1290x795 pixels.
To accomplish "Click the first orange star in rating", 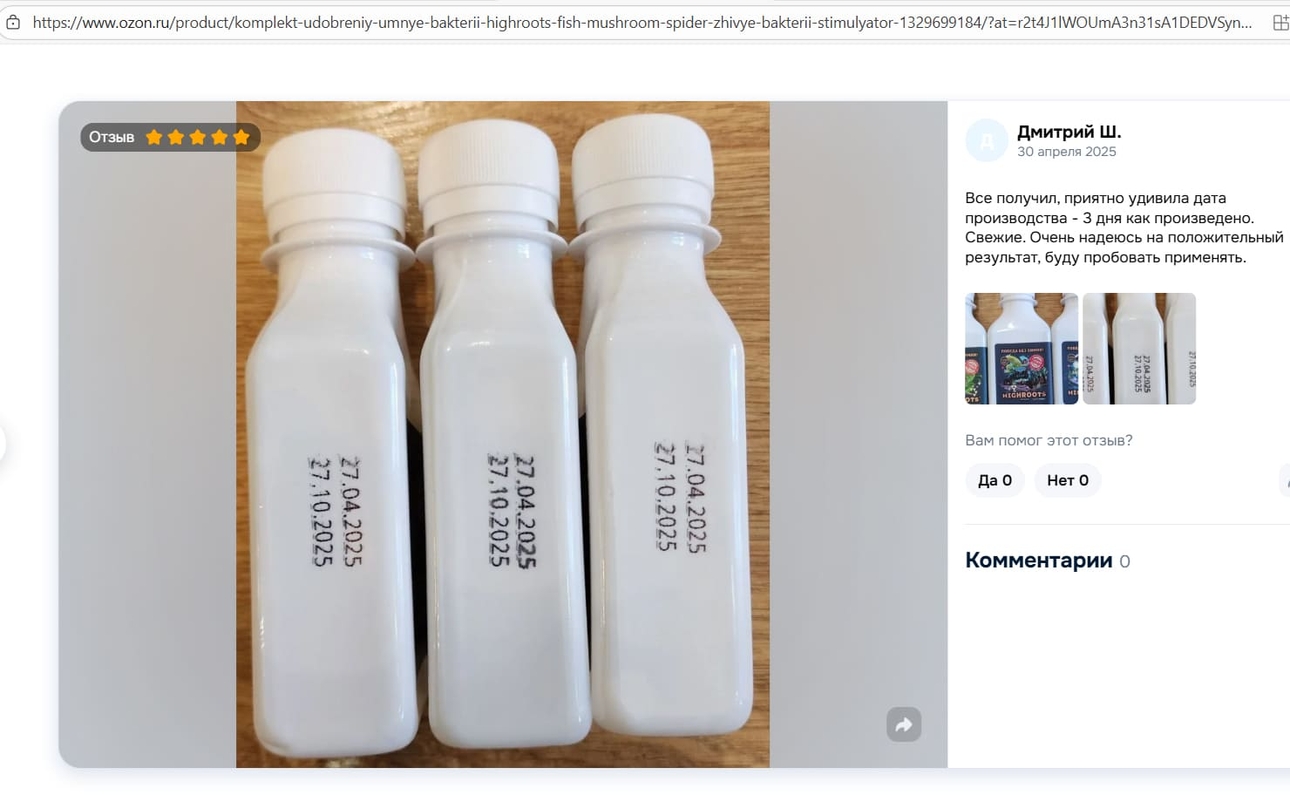I will click(x=154, y=137).
